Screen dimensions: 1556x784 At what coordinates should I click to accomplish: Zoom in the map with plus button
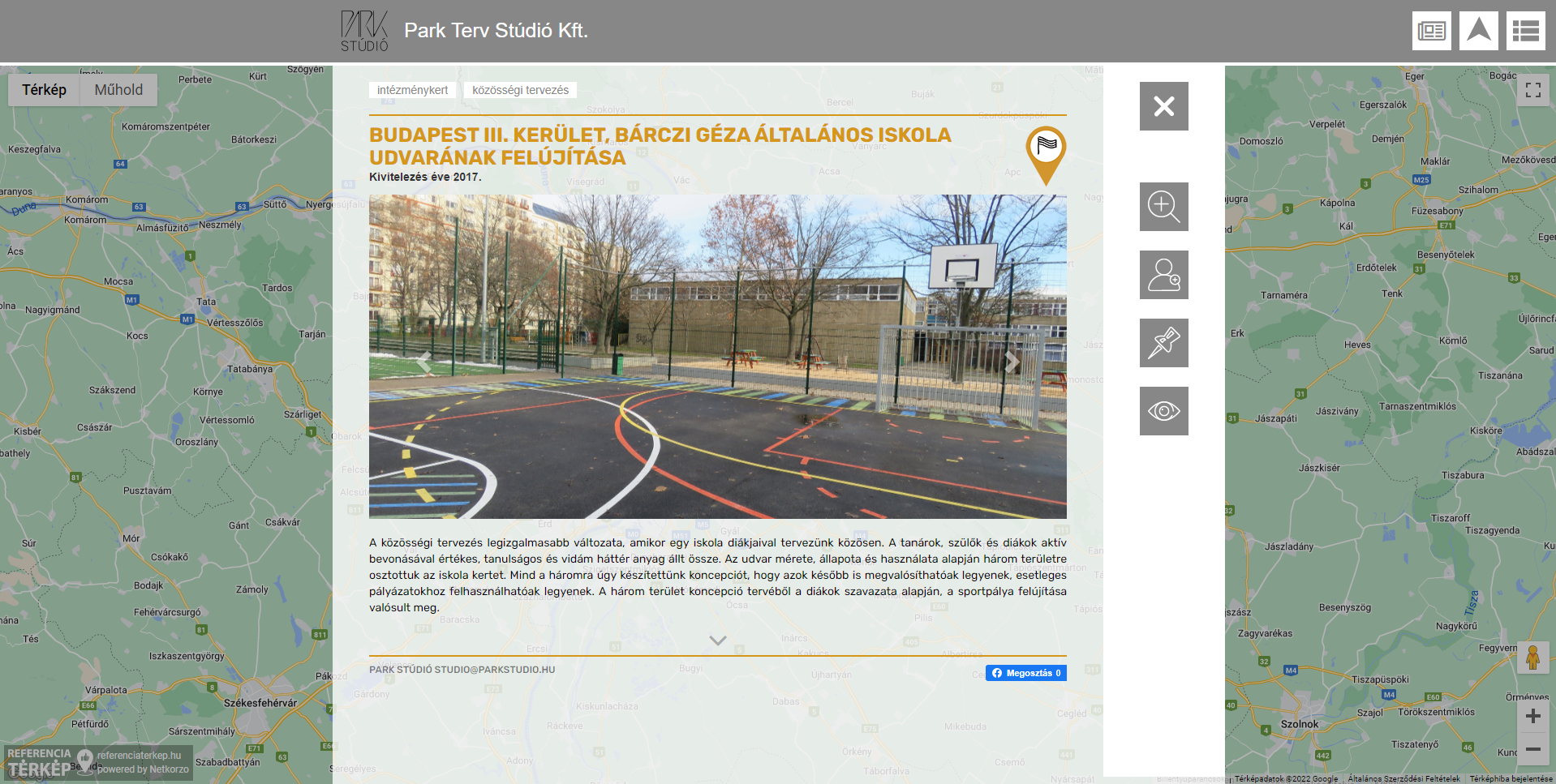click(1532, 716)
